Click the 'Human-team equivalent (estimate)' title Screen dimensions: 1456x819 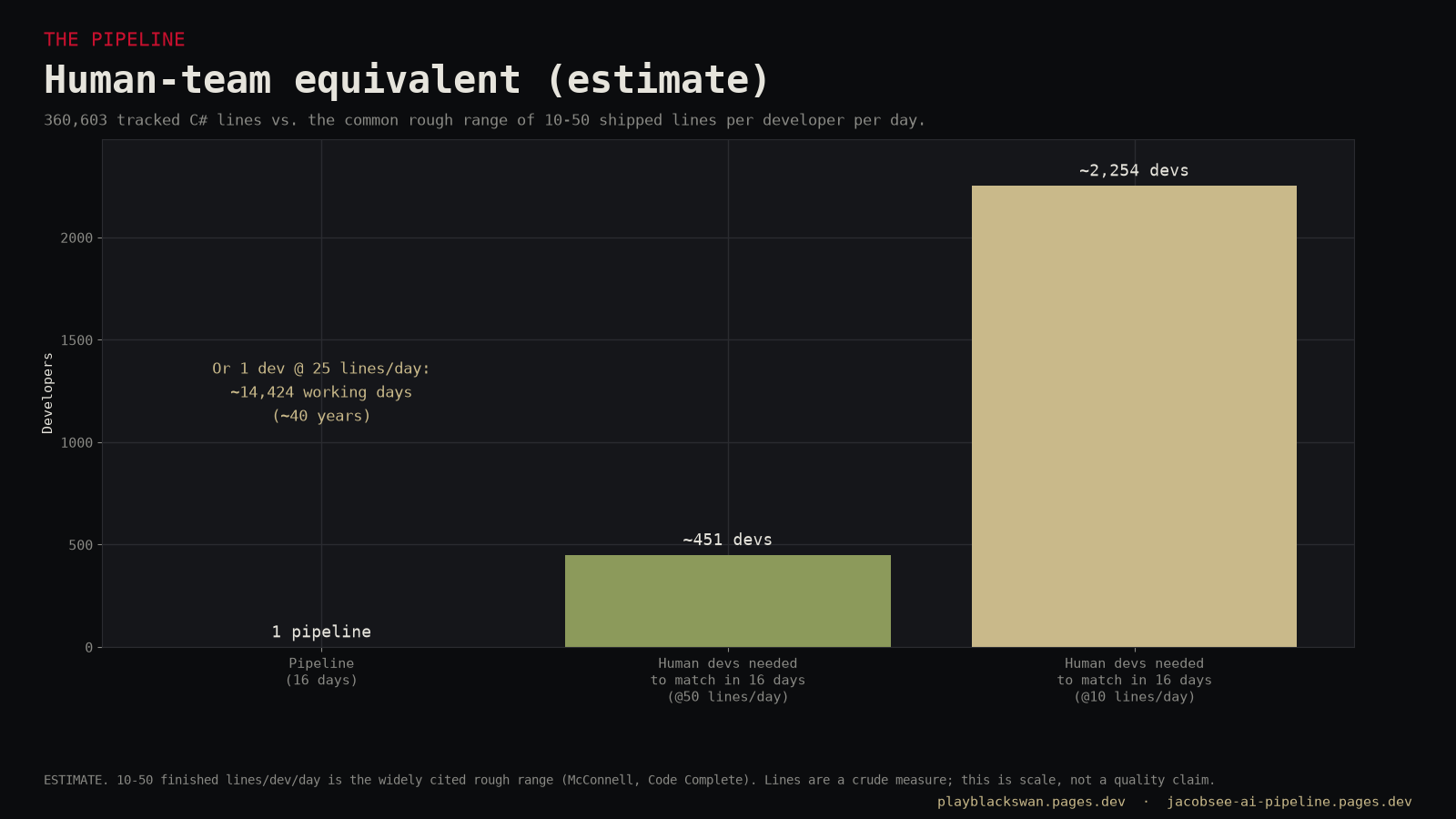tap(407, 80)
